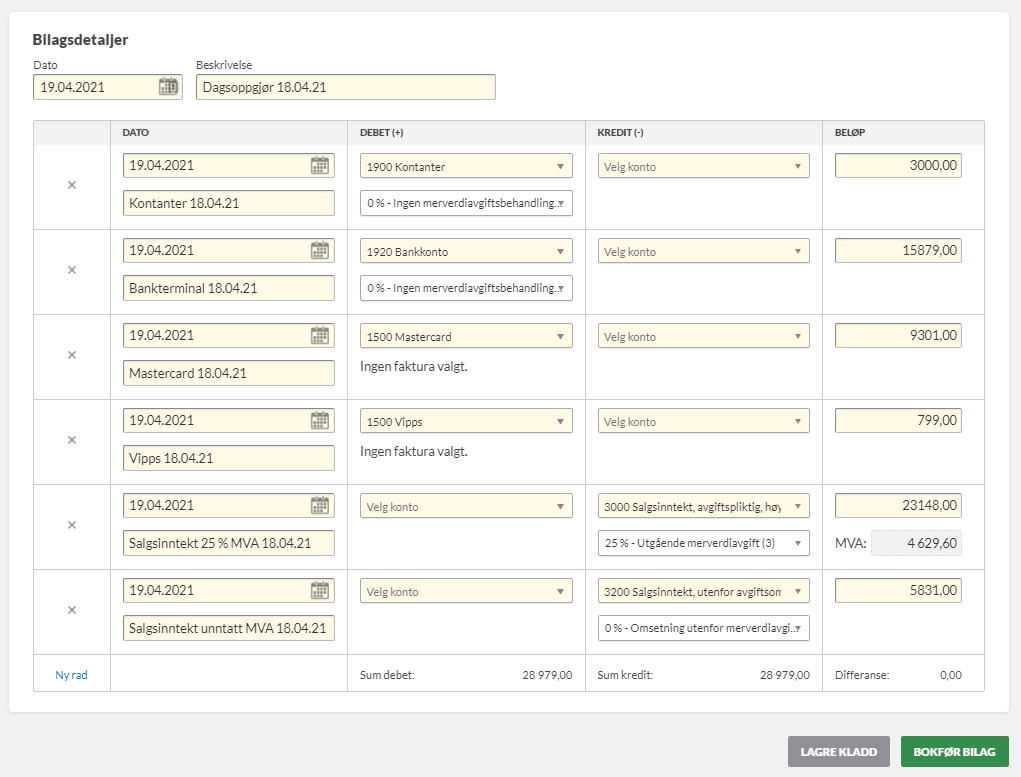
Task: Click the Bankterminal 18.04.21 description field
Action: pos(229,288)
